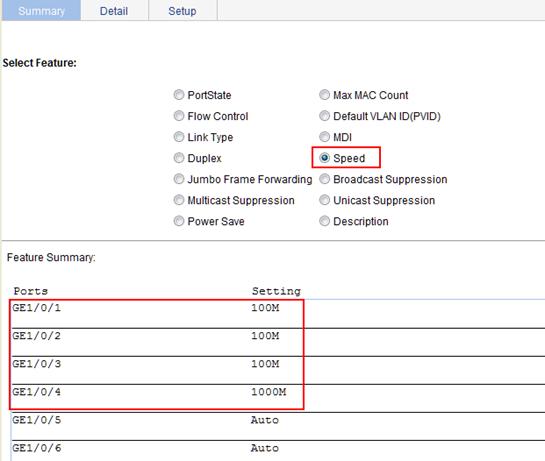Pick the Duplex feature radio button
Image resolution: width=545 pixels, height=461 pixels.
click(179, 158)
